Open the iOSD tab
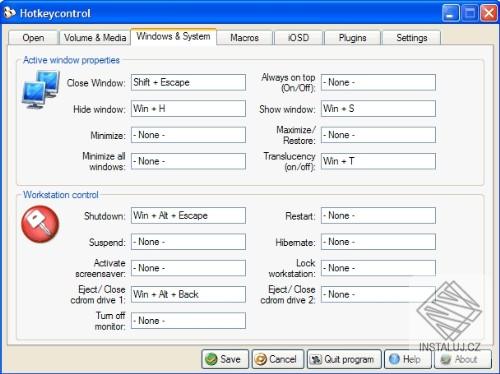Screen dimensions: 500x374 coord(298,38)
